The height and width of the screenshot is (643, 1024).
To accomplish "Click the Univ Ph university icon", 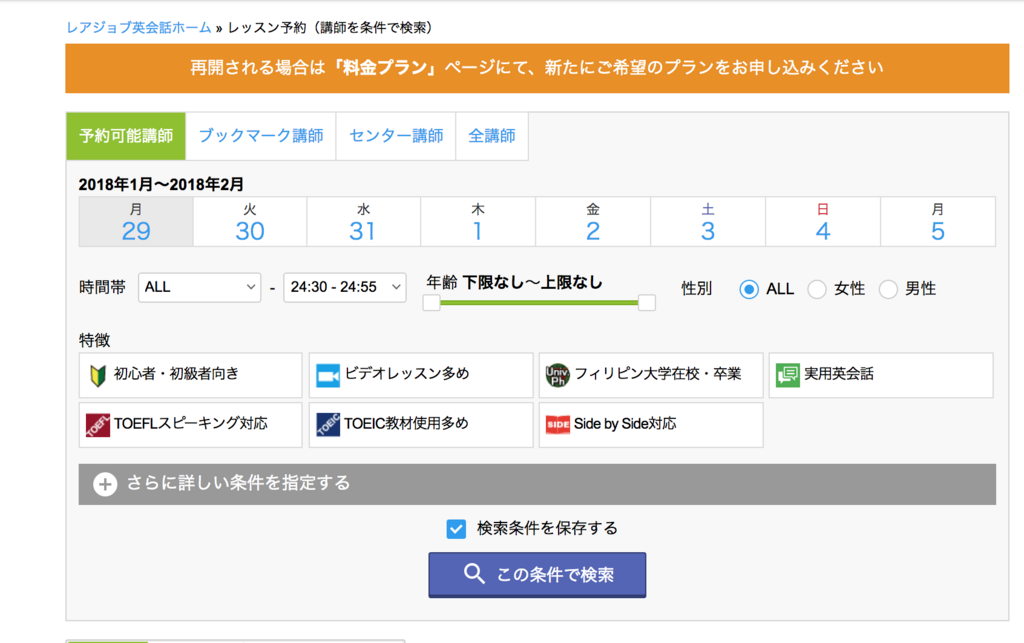I will pos(557,375).
